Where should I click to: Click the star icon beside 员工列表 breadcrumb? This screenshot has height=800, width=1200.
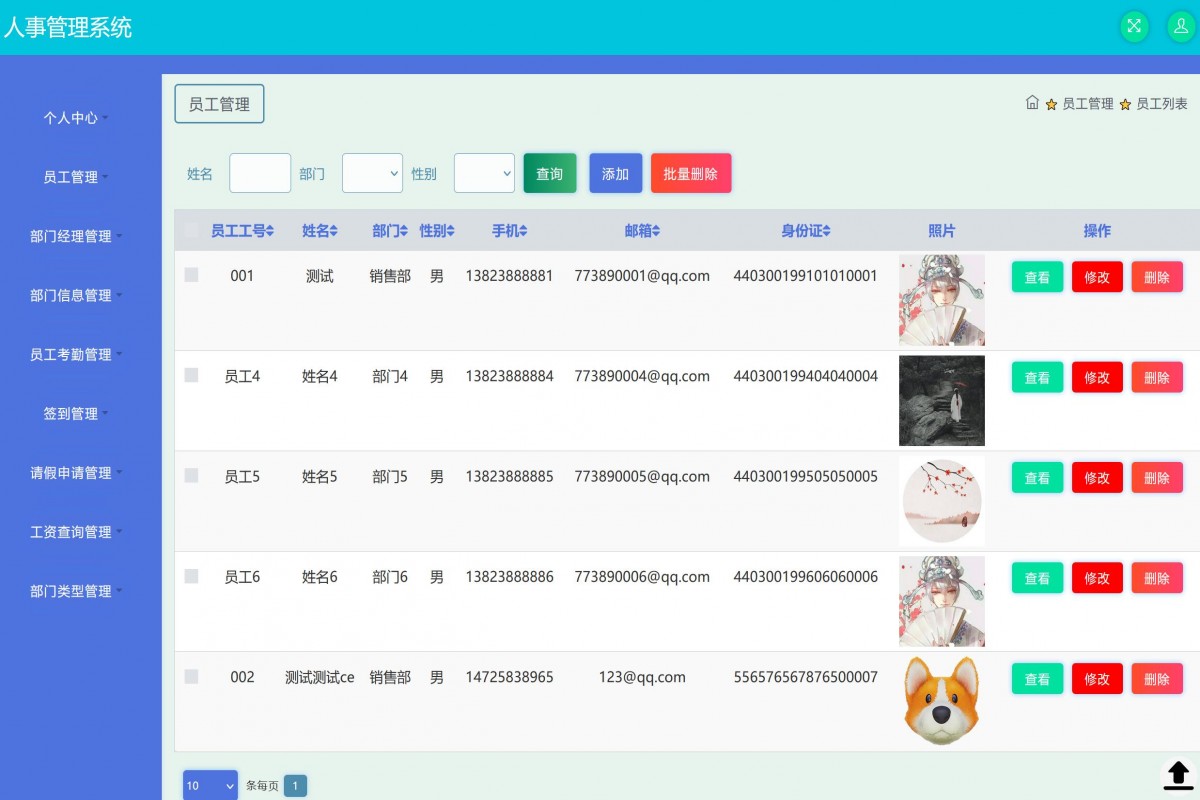(x=1124, y=103)
